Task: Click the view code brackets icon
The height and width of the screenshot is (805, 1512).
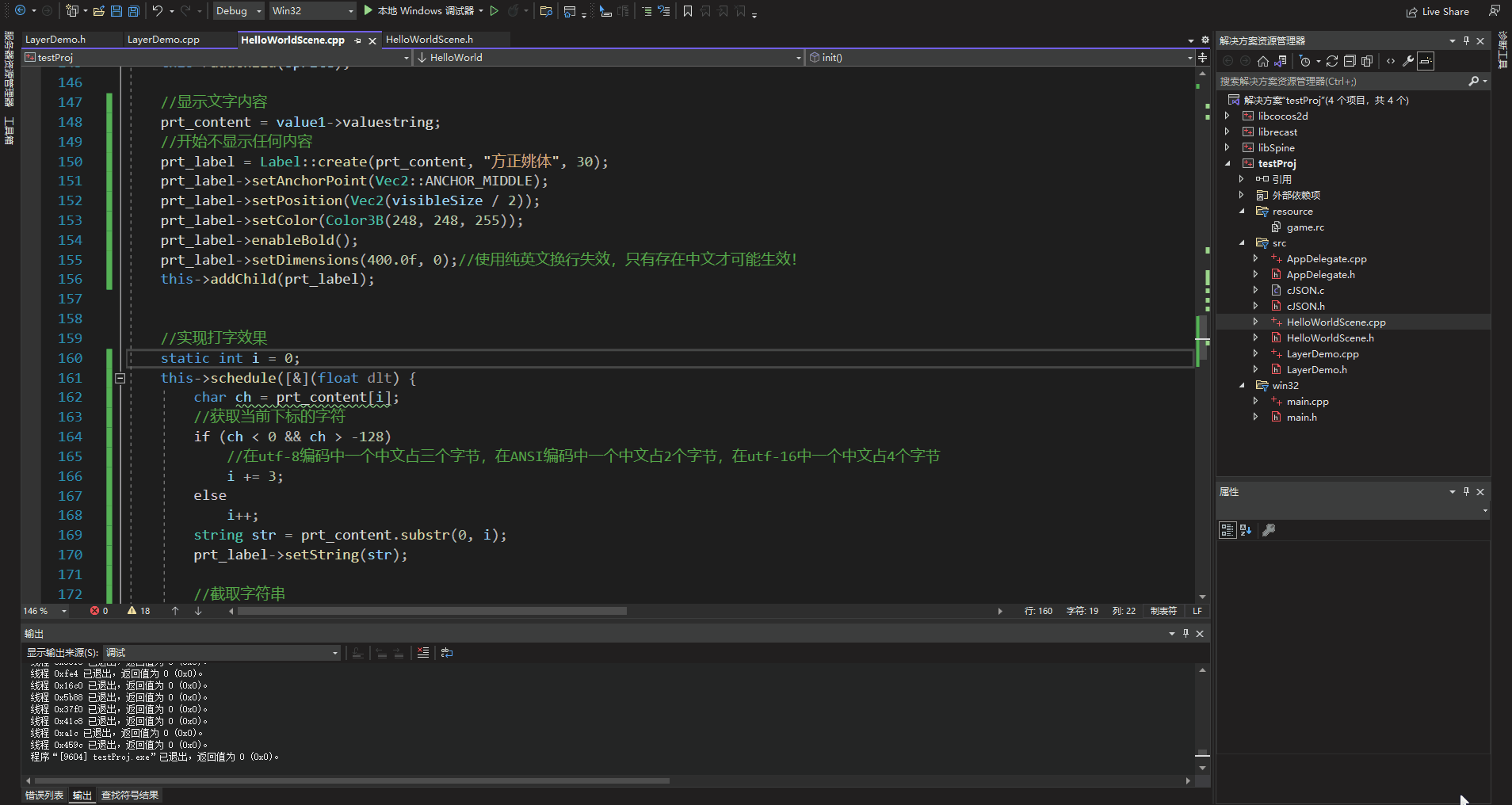Action: point(1391,61)
